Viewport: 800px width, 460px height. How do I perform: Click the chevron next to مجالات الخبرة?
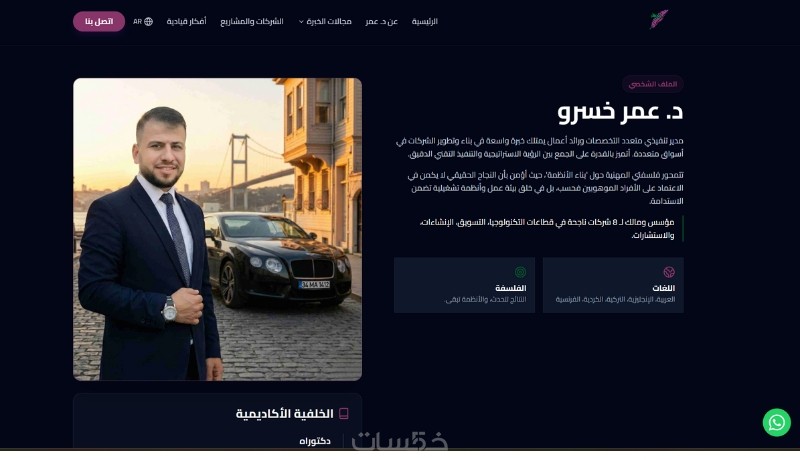301,22
